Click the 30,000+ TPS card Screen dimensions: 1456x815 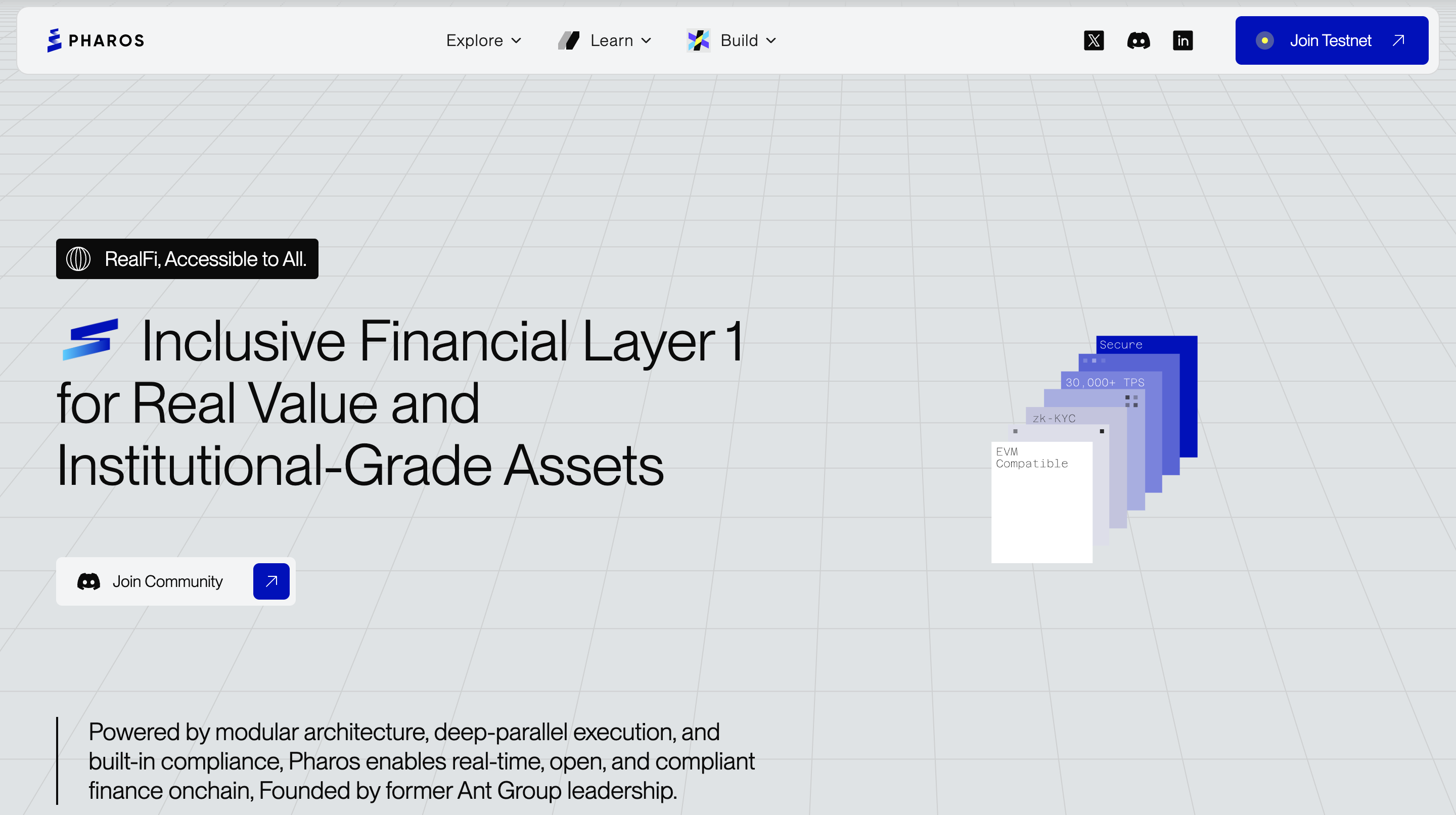tap(1105, 382)
